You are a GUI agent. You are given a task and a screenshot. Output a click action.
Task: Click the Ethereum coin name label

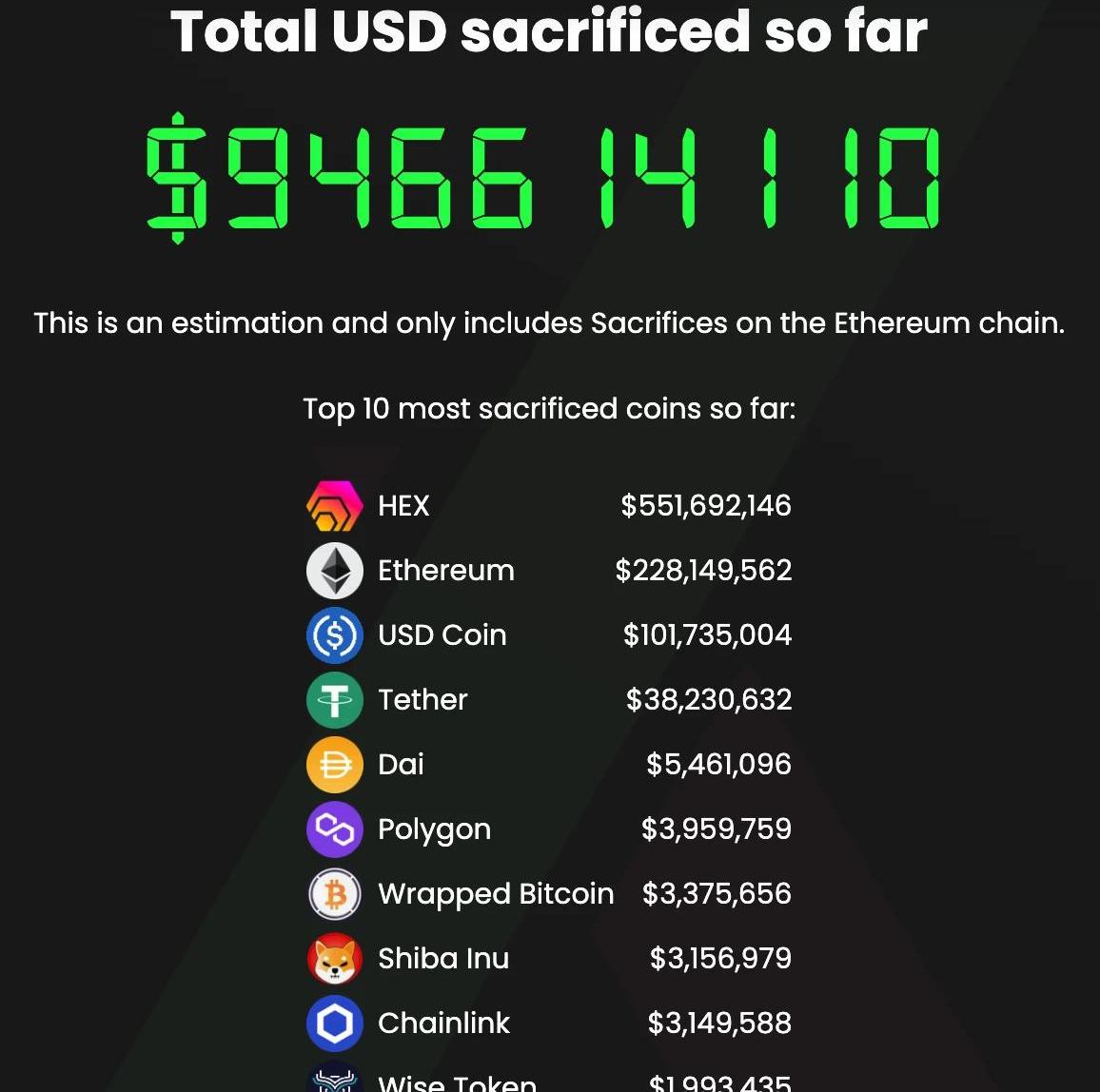tap(446, 570)
